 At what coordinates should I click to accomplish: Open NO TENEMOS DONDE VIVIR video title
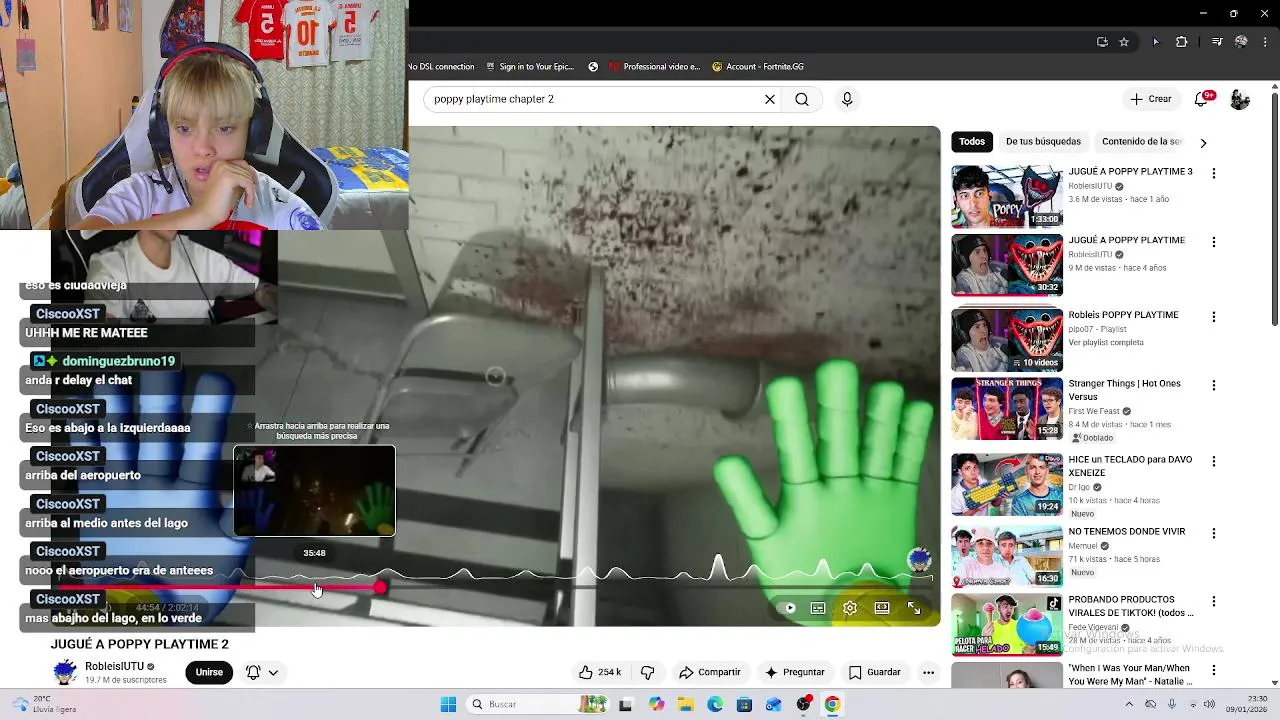pos(1127,532)
